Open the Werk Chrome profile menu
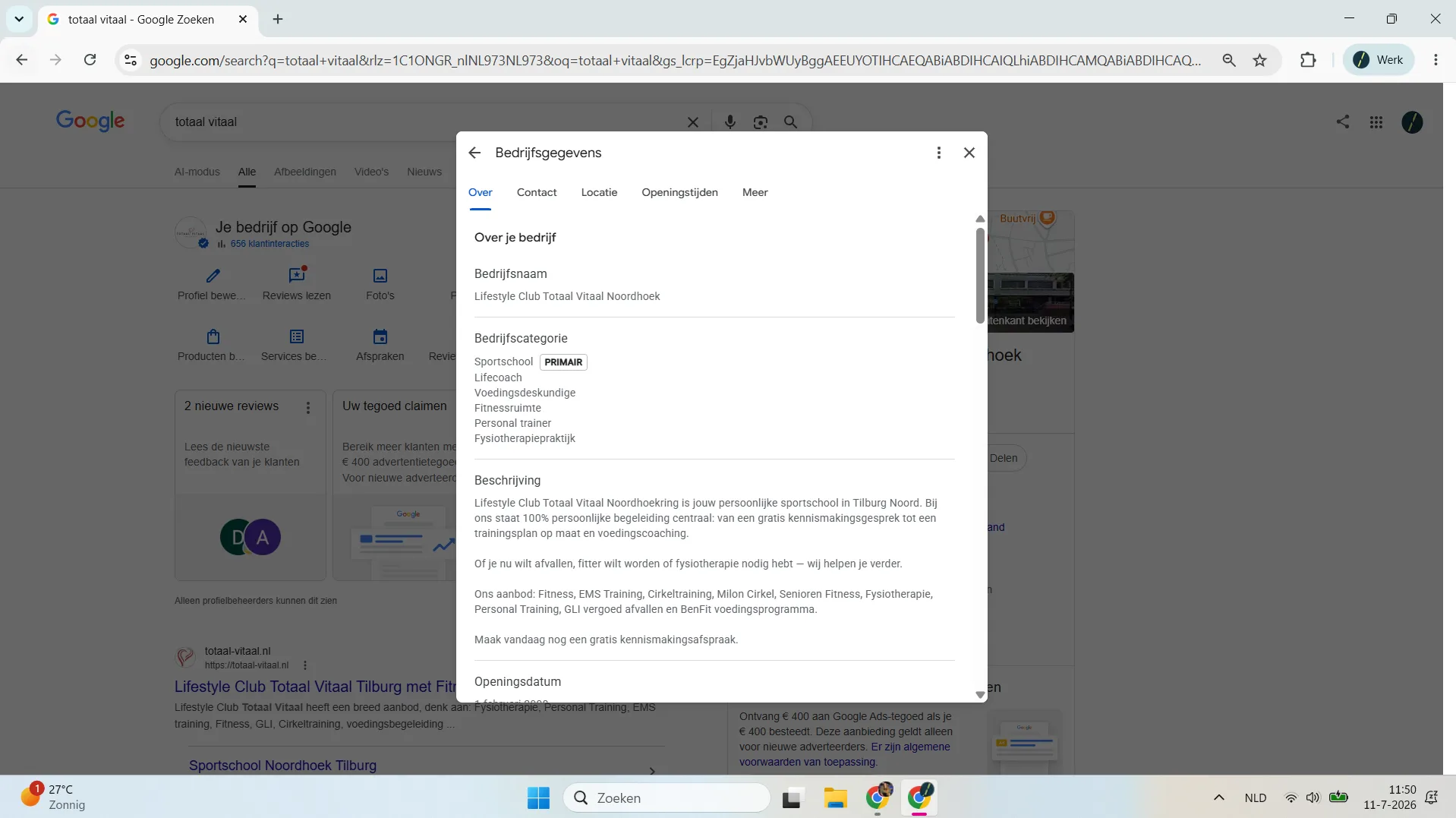 pos(1379,60)
